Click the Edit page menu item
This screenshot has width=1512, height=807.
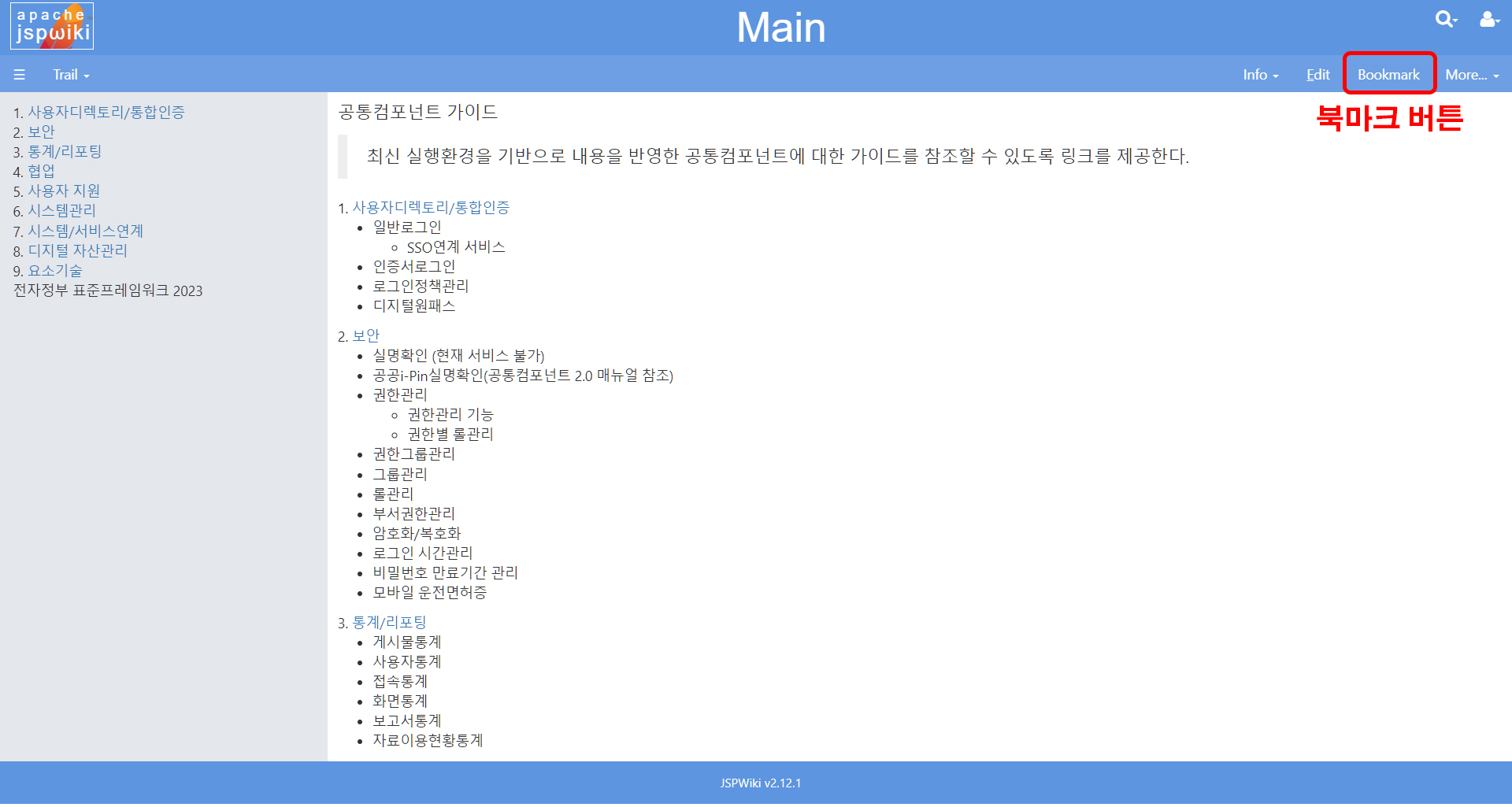tap(1317, 75)
